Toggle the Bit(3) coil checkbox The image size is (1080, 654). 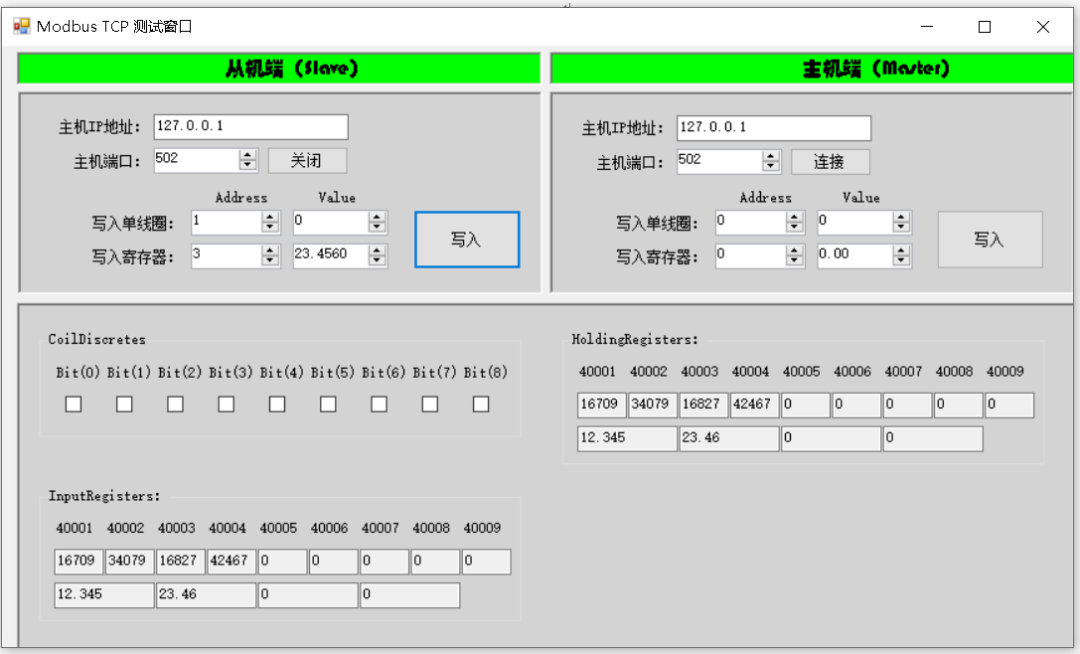(x=226, y=404)
